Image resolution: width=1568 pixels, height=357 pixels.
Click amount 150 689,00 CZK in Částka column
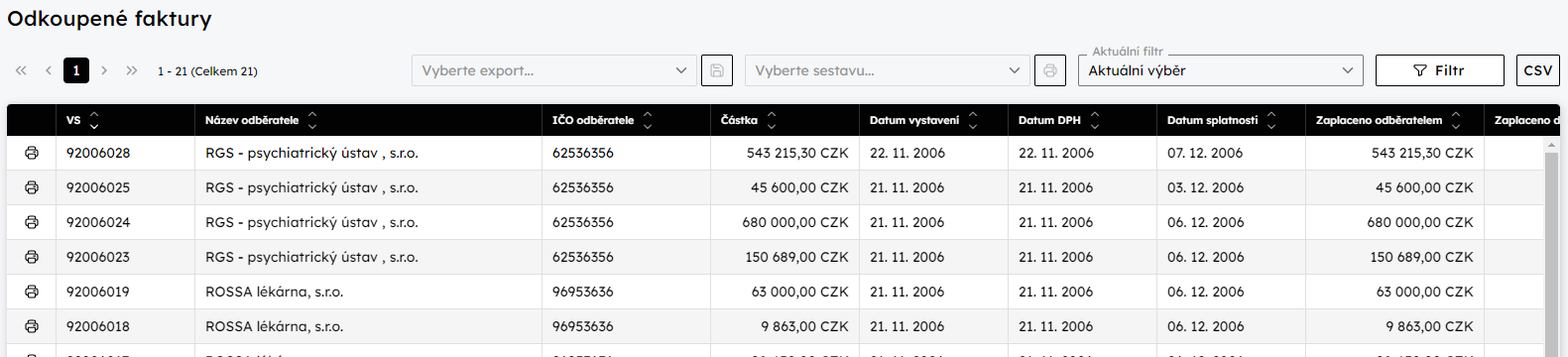(796, 257)
